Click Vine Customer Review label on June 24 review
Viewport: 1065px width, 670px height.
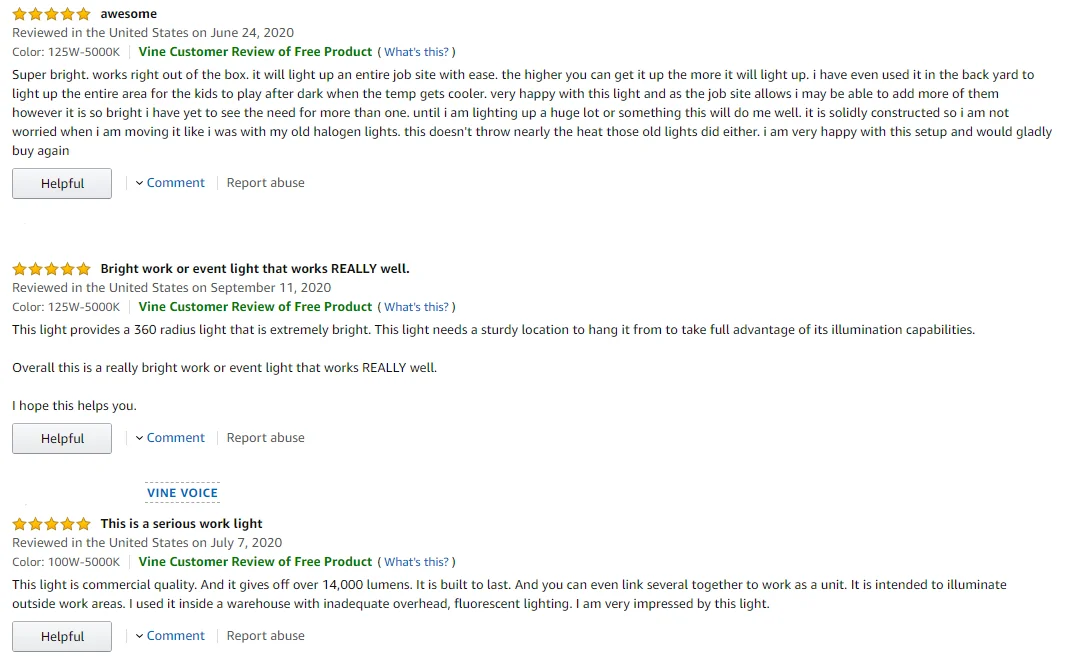coord(255,52)
